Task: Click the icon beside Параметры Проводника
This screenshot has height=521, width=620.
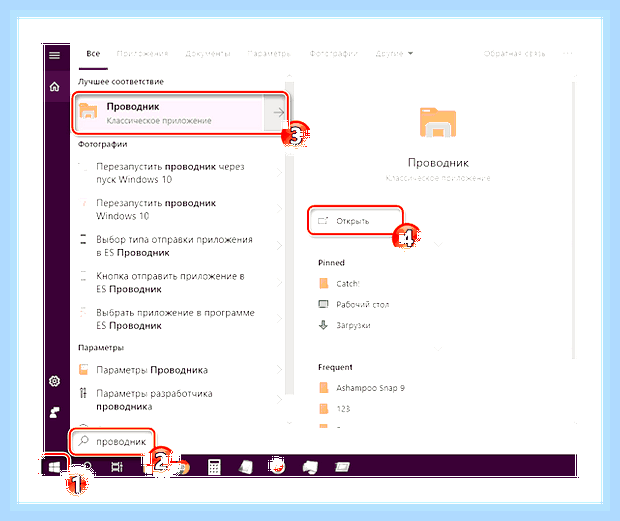Action: (x=83, y=370)
